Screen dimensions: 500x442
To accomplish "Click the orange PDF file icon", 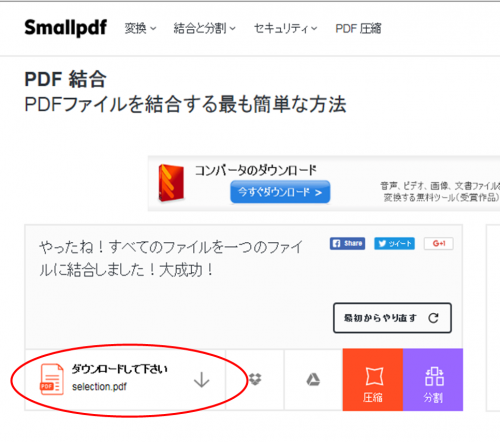I will pyautogui.click(x=52, y=379).
